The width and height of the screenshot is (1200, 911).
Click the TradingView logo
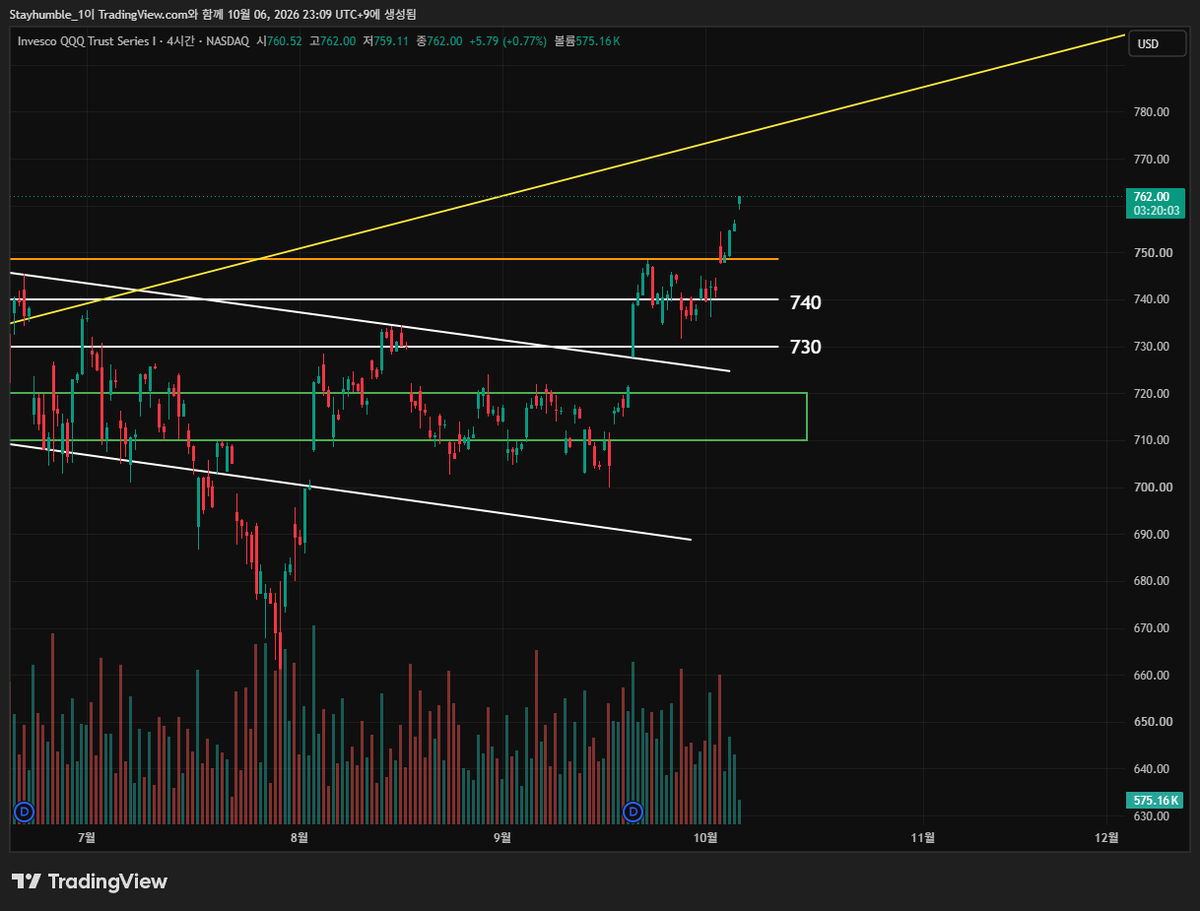[89, 881]
